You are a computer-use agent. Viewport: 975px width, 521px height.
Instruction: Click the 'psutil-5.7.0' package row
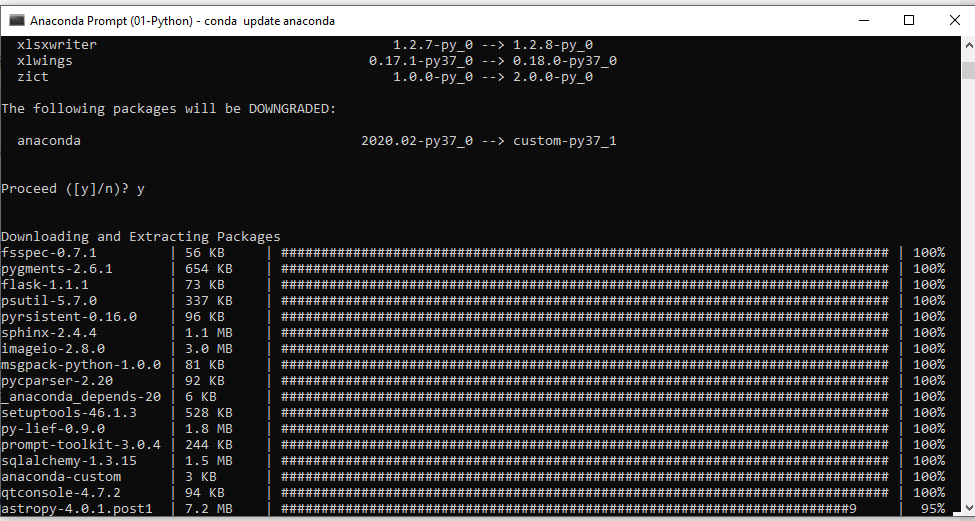473,301
